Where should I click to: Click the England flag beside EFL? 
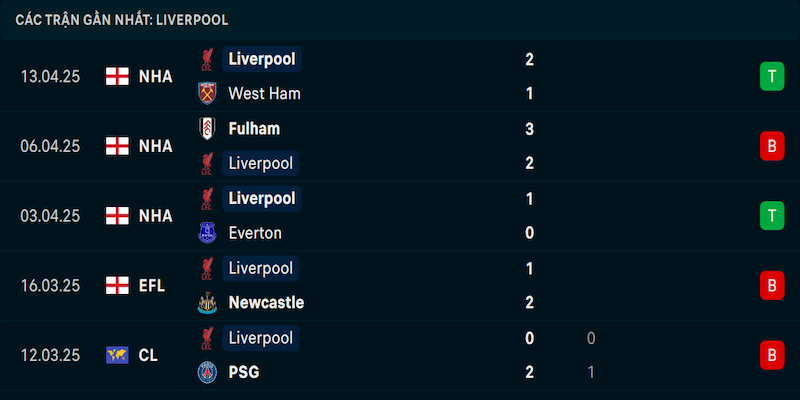pyautogui.click(x=117, y=286)
